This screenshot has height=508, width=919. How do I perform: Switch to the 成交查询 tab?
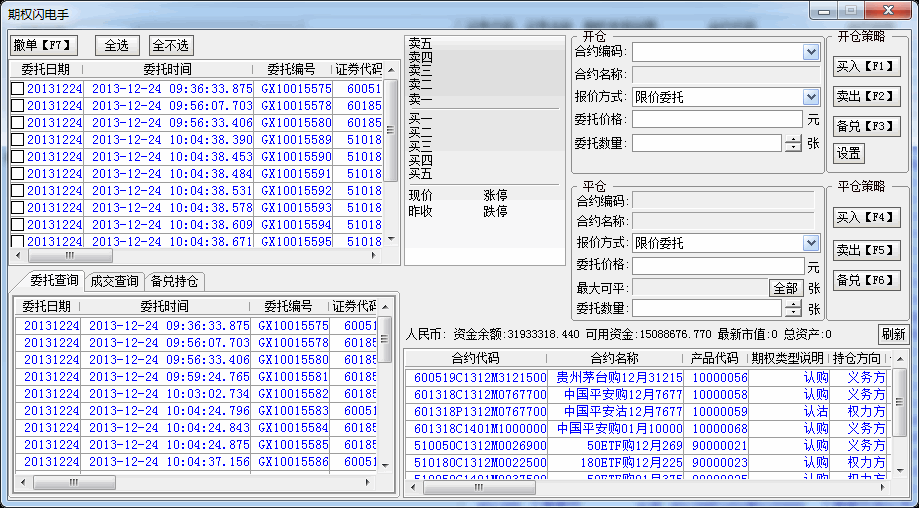click(114, 282)
